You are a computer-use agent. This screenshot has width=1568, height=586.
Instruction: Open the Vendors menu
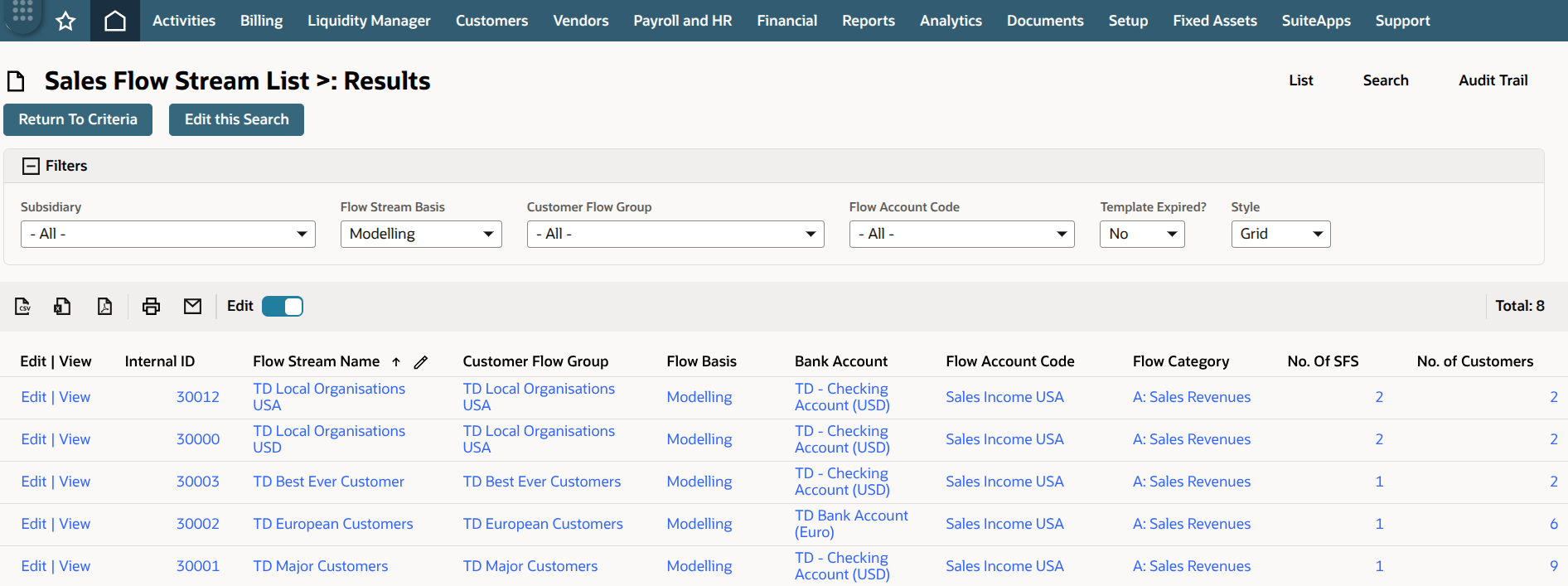pos(581,21)
